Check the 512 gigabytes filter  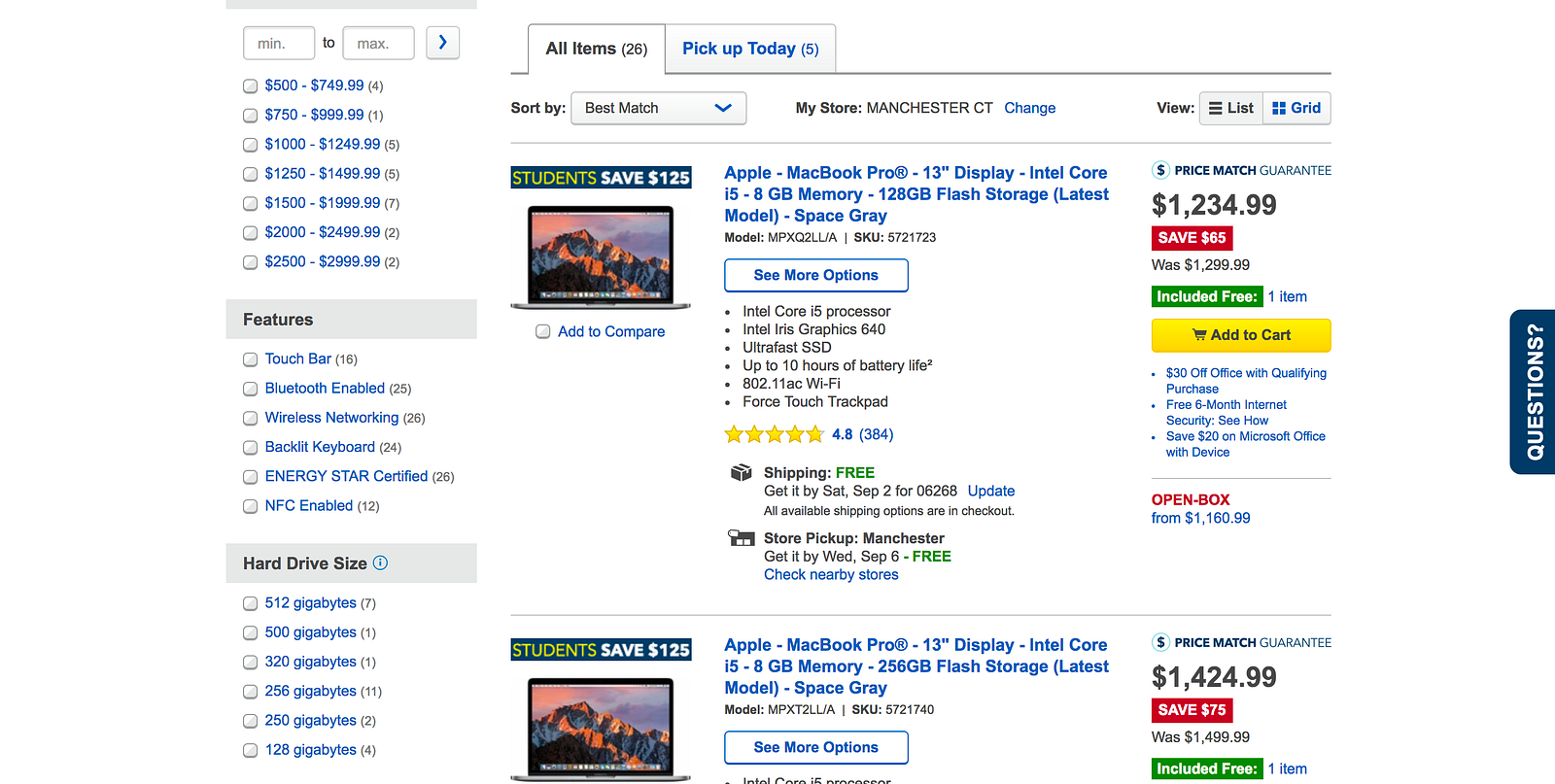point(251,603)
